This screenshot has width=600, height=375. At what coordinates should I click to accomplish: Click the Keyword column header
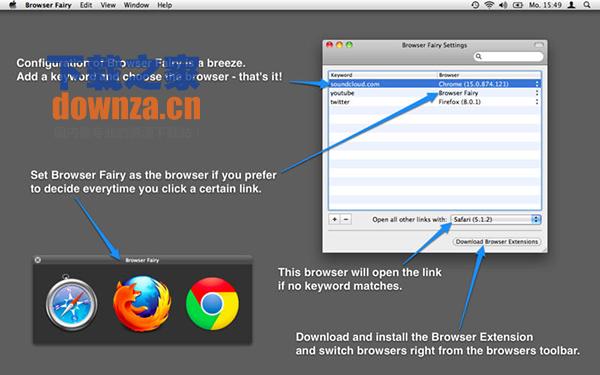(x=383, y=75)
